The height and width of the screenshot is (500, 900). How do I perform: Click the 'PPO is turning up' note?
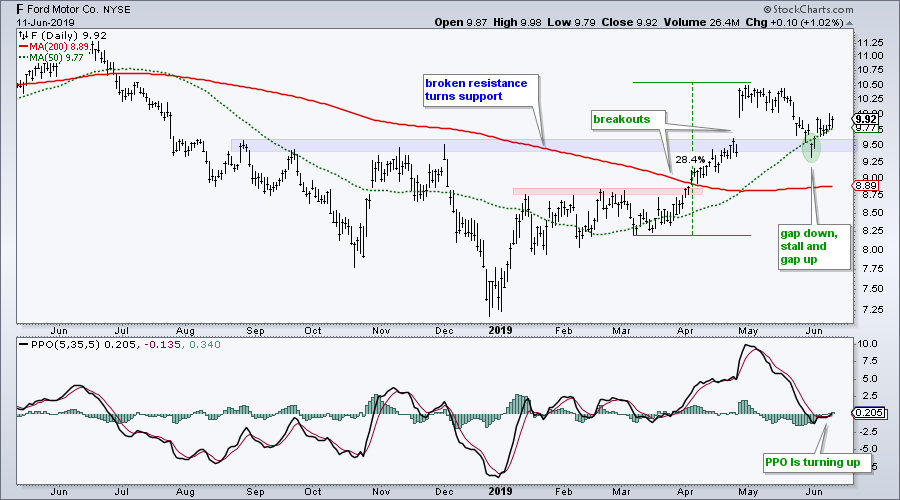point(816,463)
